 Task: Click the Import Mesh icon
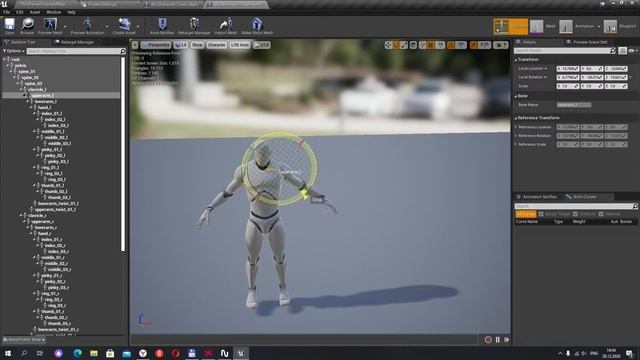point(226,24)
